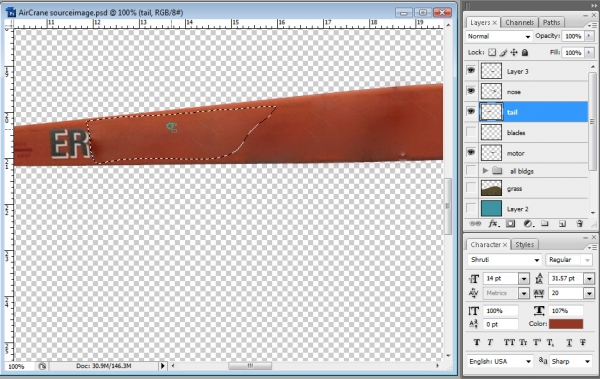This screenshot has height=379, width=600.
Task: Open the tracking 20 dropdown
Action: point(589,294)
